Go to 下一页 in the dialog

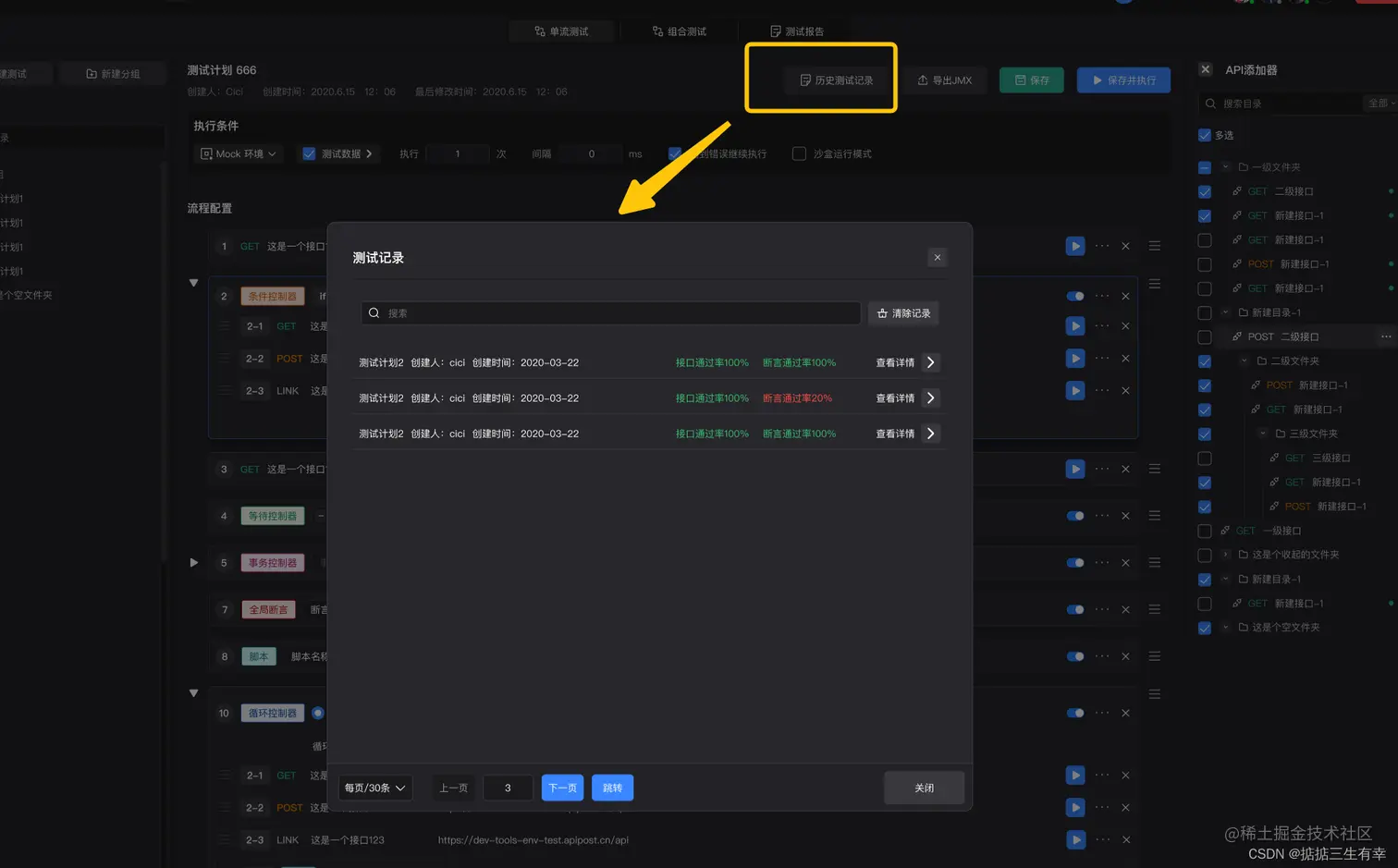[562, 788]
